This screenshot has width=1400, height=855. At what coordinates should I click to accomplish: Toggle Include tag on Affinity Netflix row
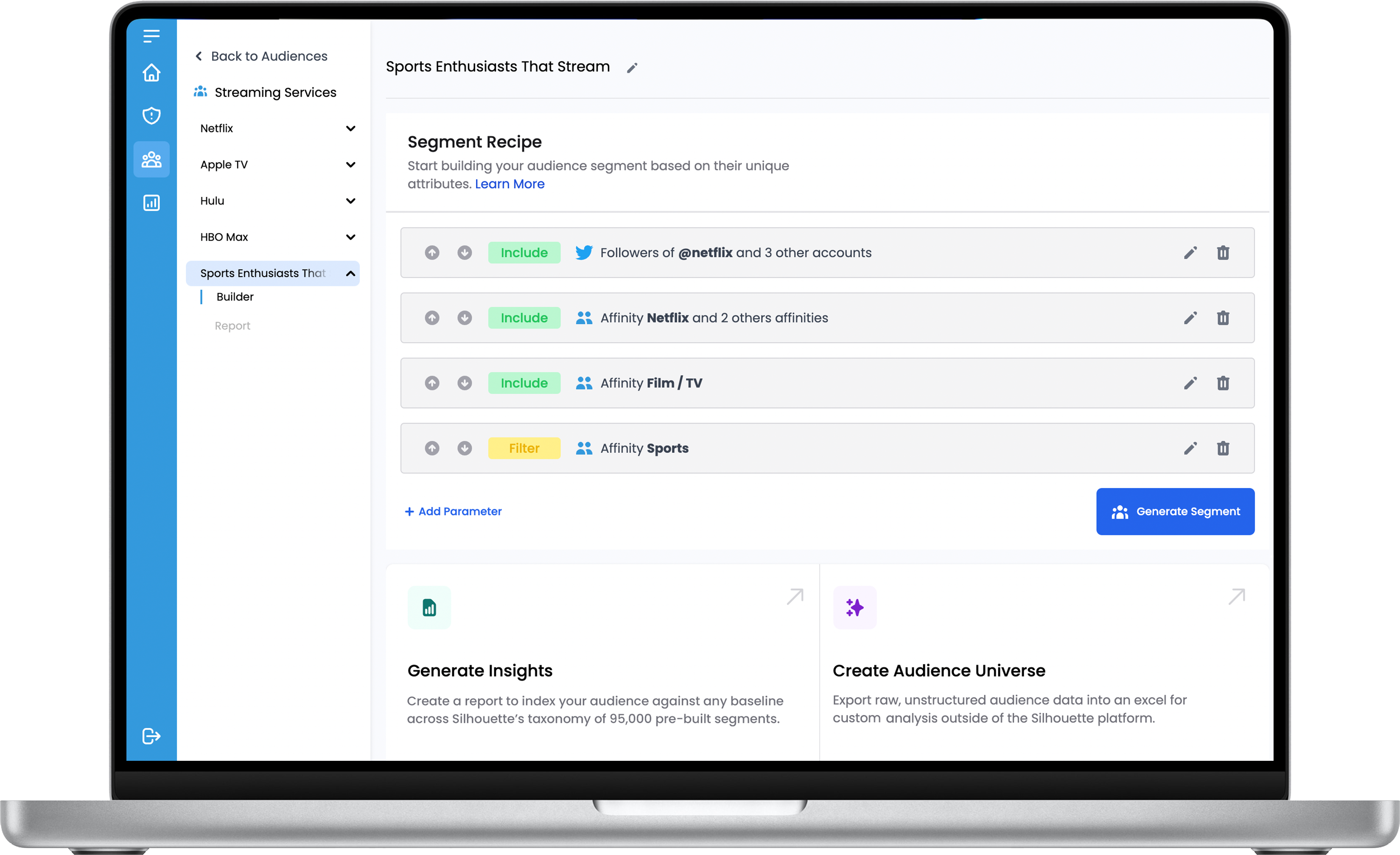coord(524,318)
